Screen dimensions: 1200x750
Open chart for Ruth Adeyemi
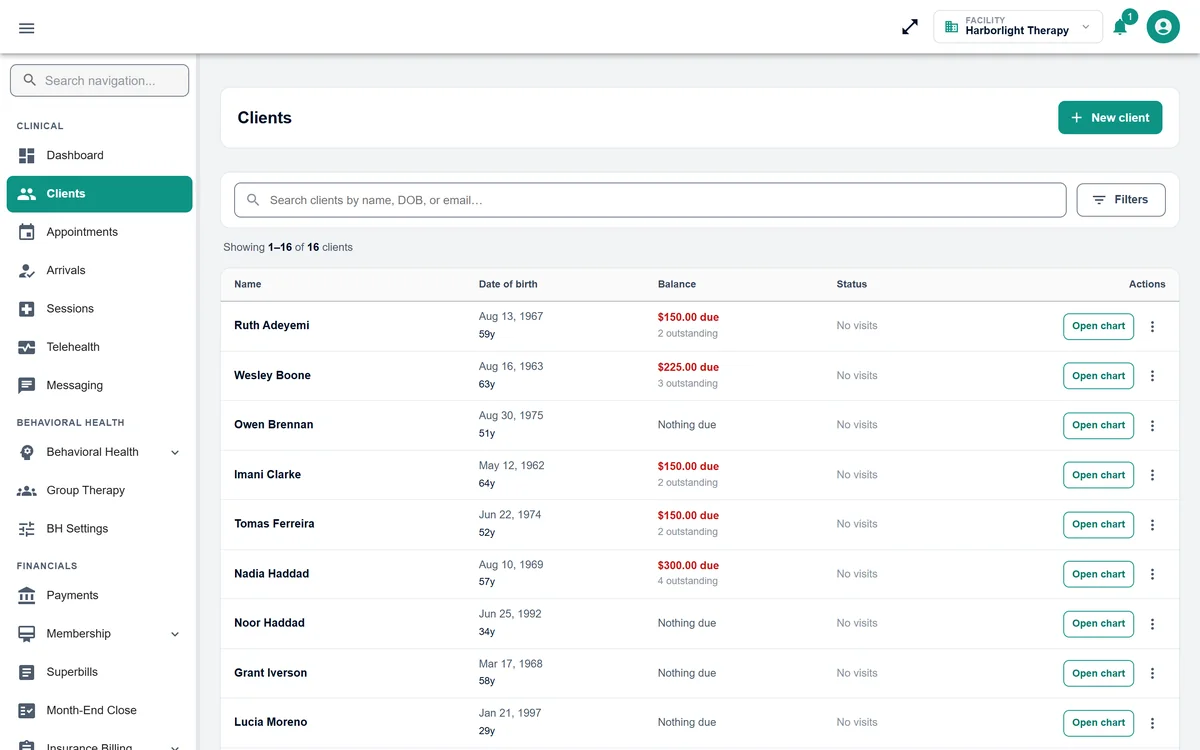click(x=1098, y=326)
